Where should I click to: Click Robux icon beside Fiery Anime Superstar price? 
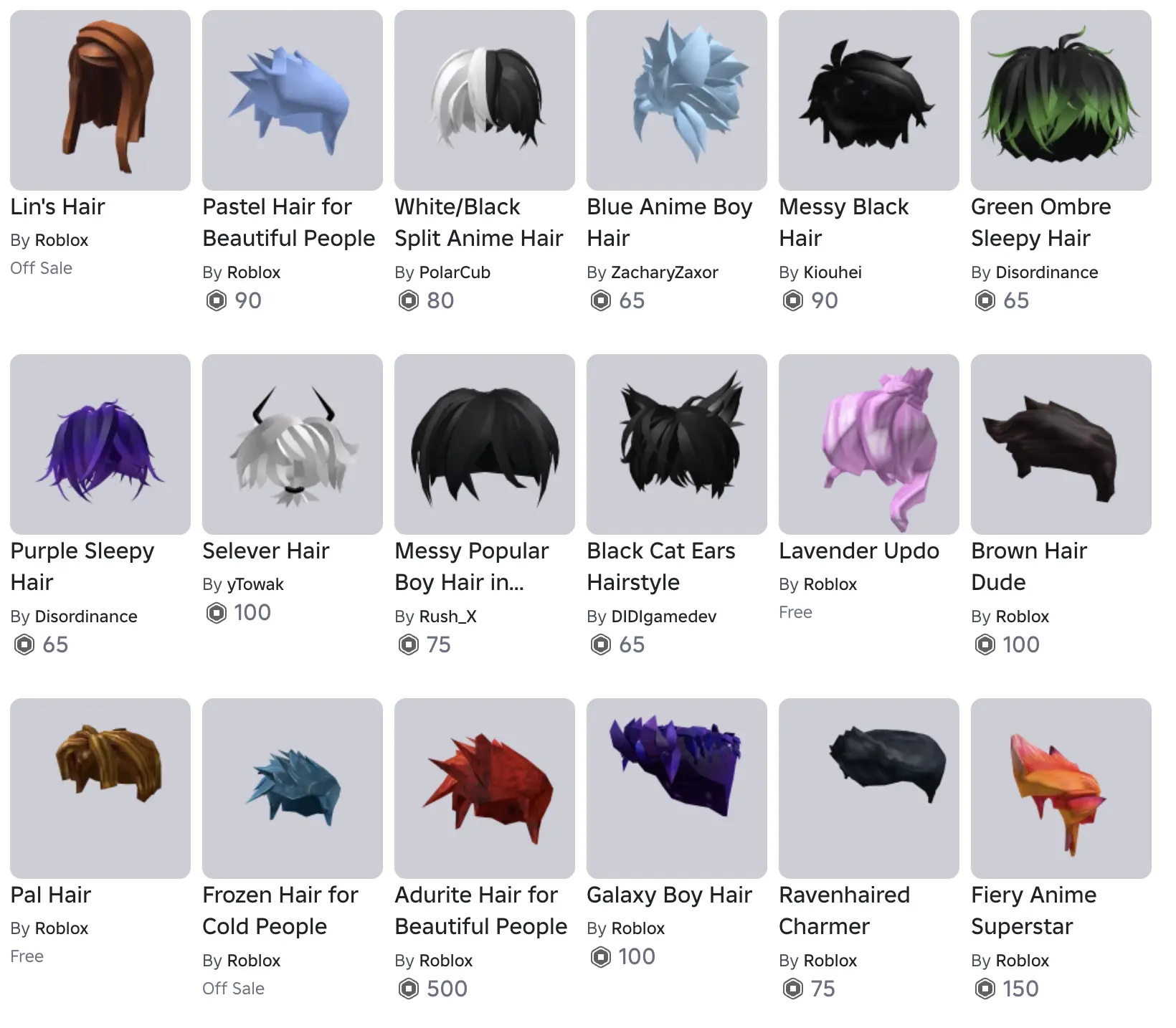click(x=985, y=989)
